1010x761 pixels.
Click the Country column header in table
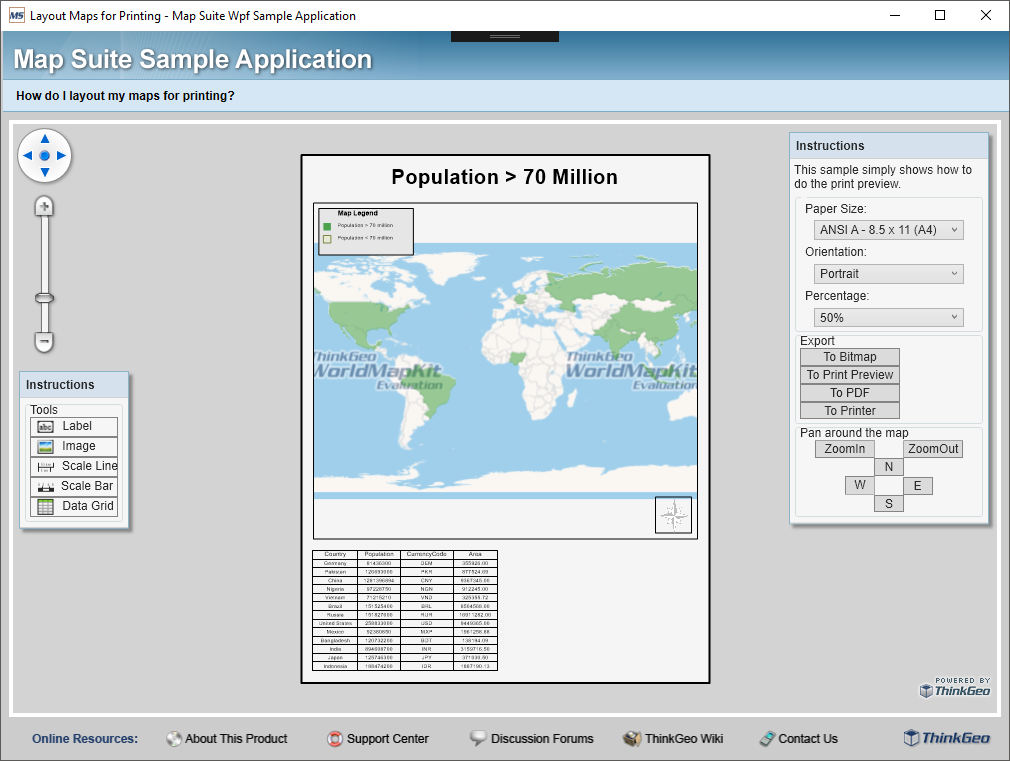click(335, 554)
